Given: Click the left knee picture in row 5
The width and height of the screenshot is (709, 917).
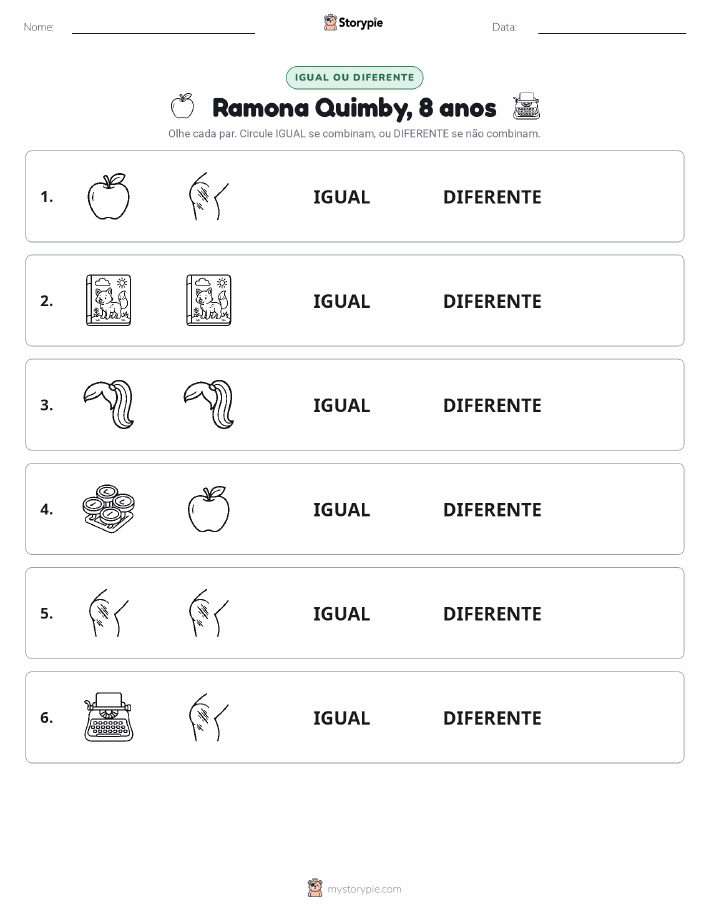Looking at the screenshot, I should [x=108, y=613].
